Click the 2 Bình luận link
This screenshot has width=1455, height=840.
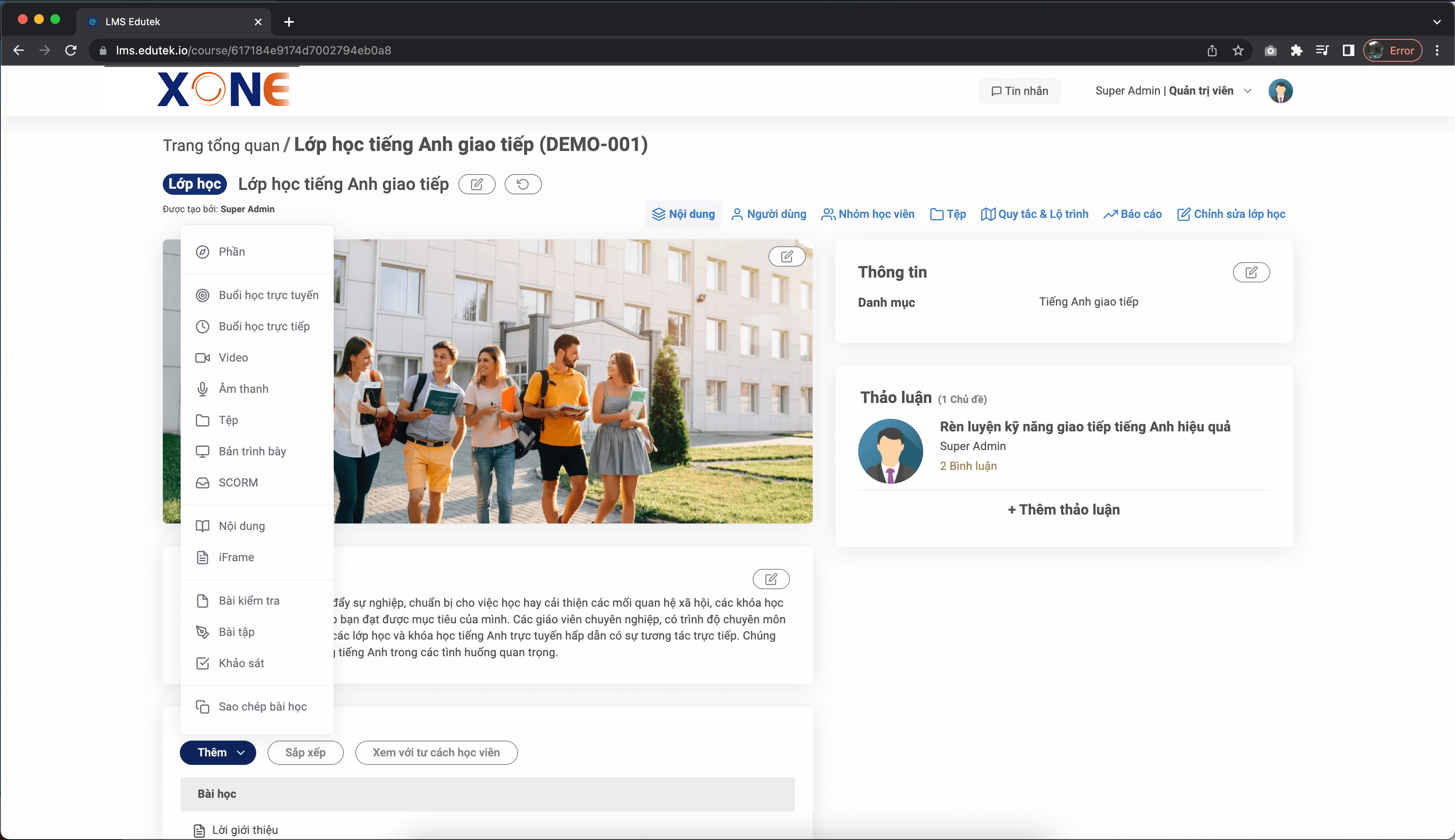coord(968,465)
